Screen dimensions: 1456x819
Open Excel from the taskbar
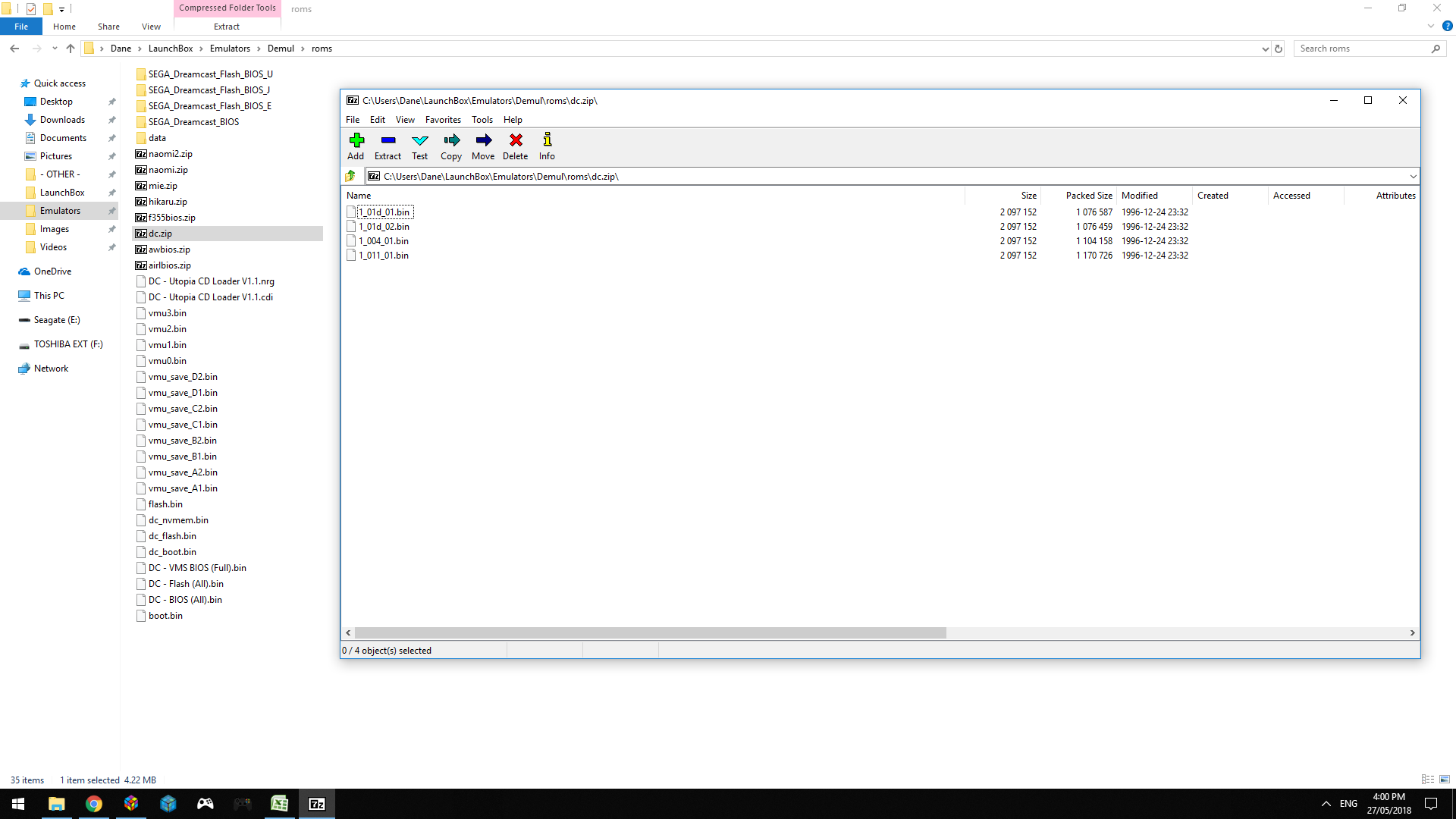(279, 804)
